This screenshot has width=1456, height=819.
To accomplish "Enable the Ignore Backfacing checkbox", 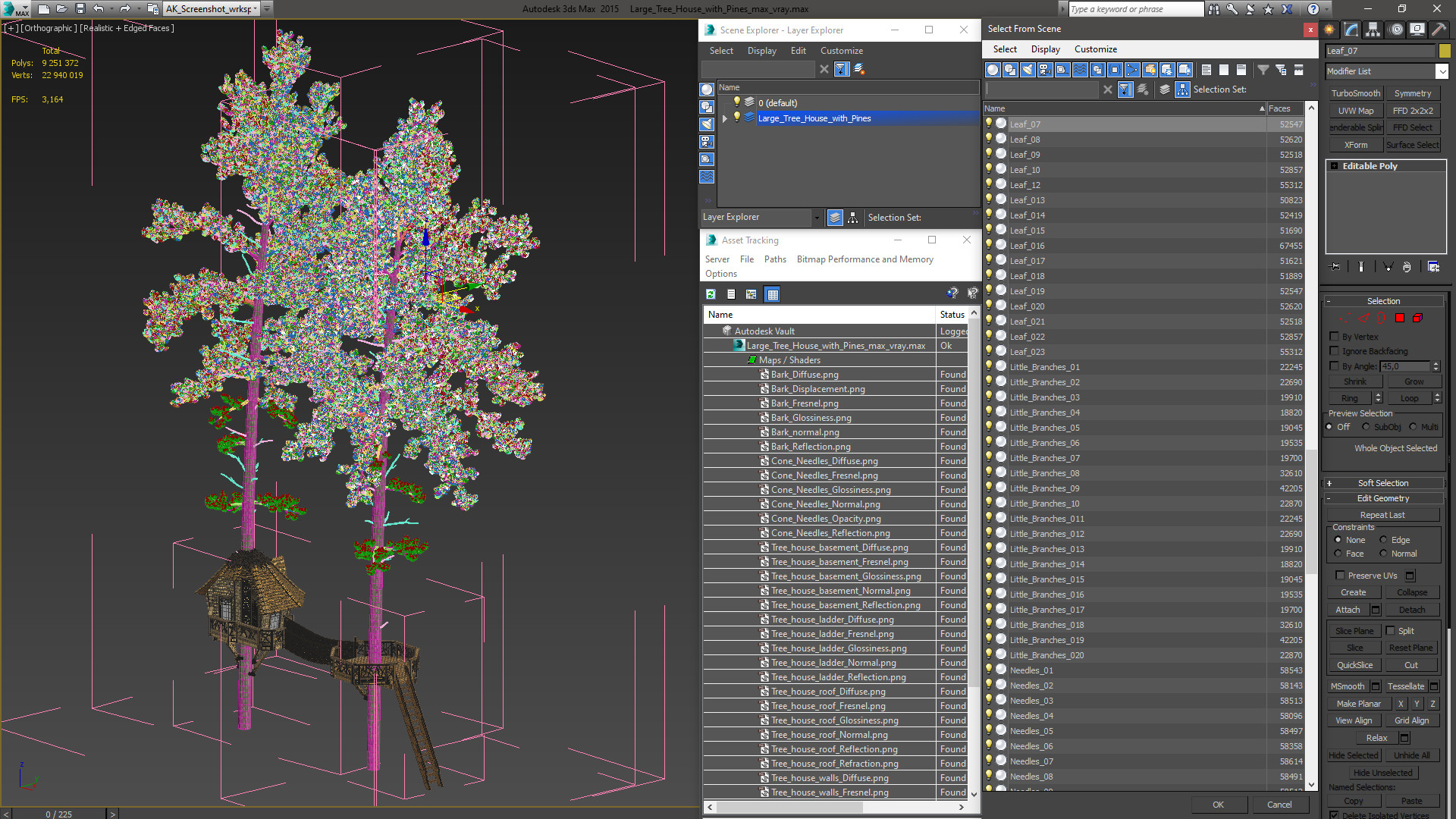I will 1335,351.
